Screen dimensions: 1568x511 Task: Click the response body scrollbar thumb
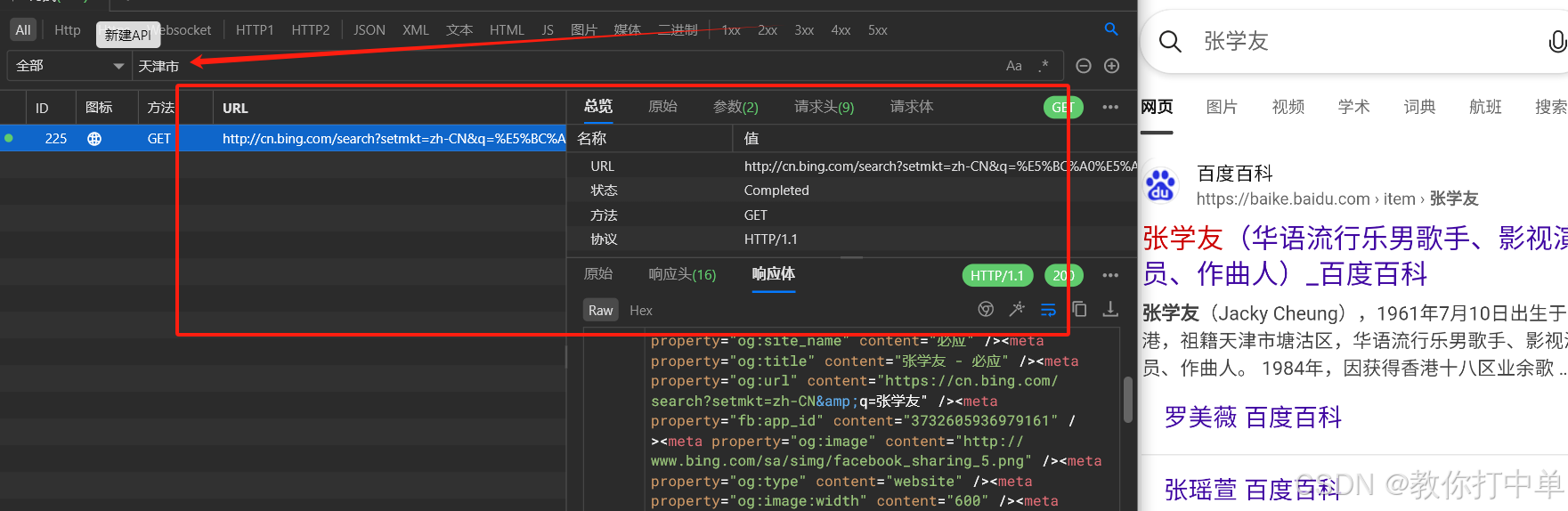(1127, 400)
